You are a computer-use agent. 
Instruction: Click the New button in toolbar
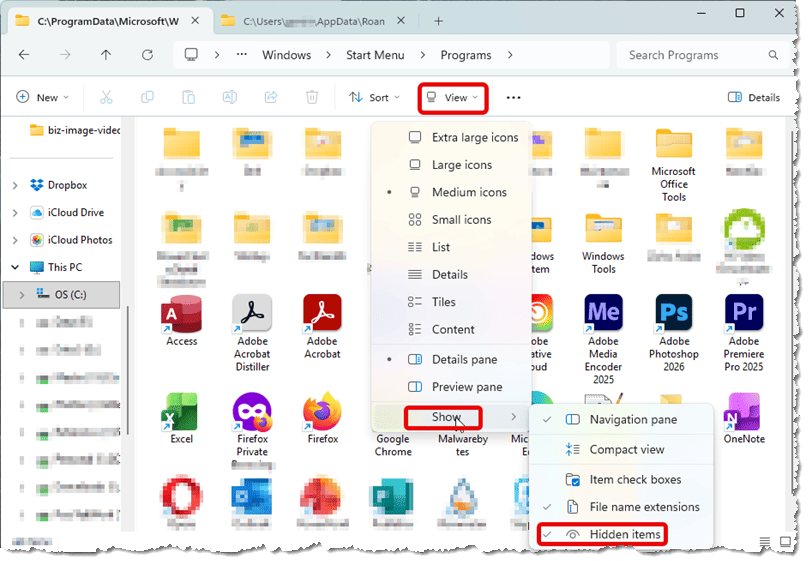tap(43, 97)
